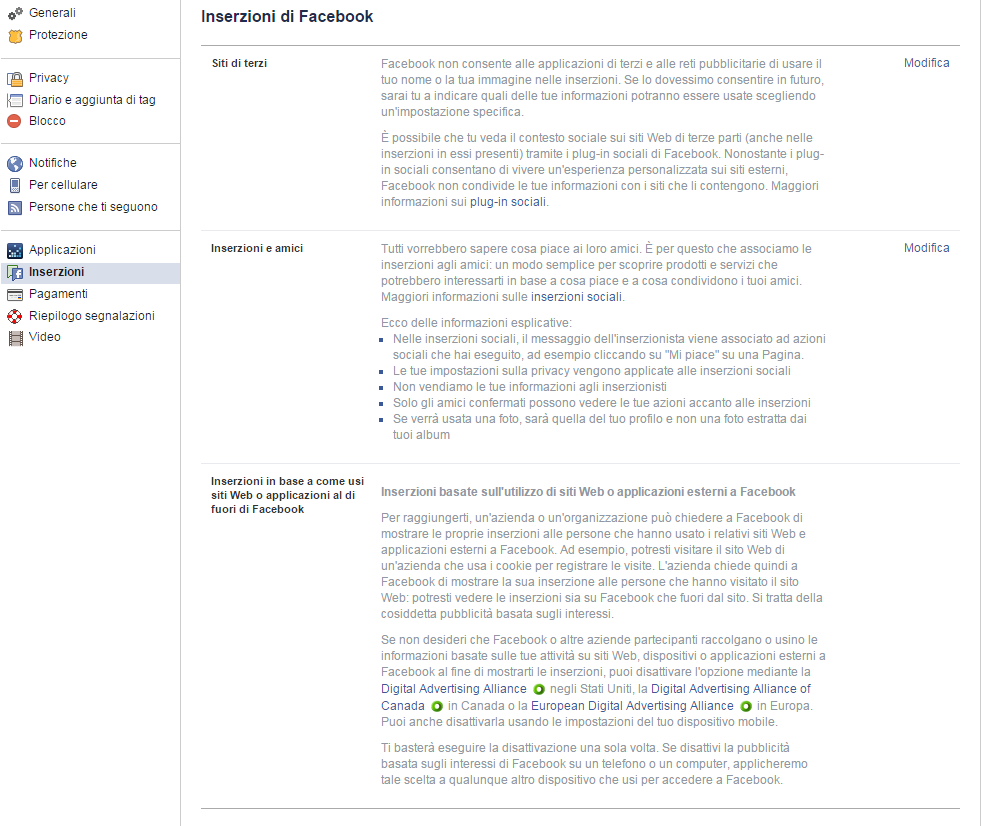Viewport: 987px width, 826px height.
Task: Click the Video film strip icon
Action: [15, 338]
